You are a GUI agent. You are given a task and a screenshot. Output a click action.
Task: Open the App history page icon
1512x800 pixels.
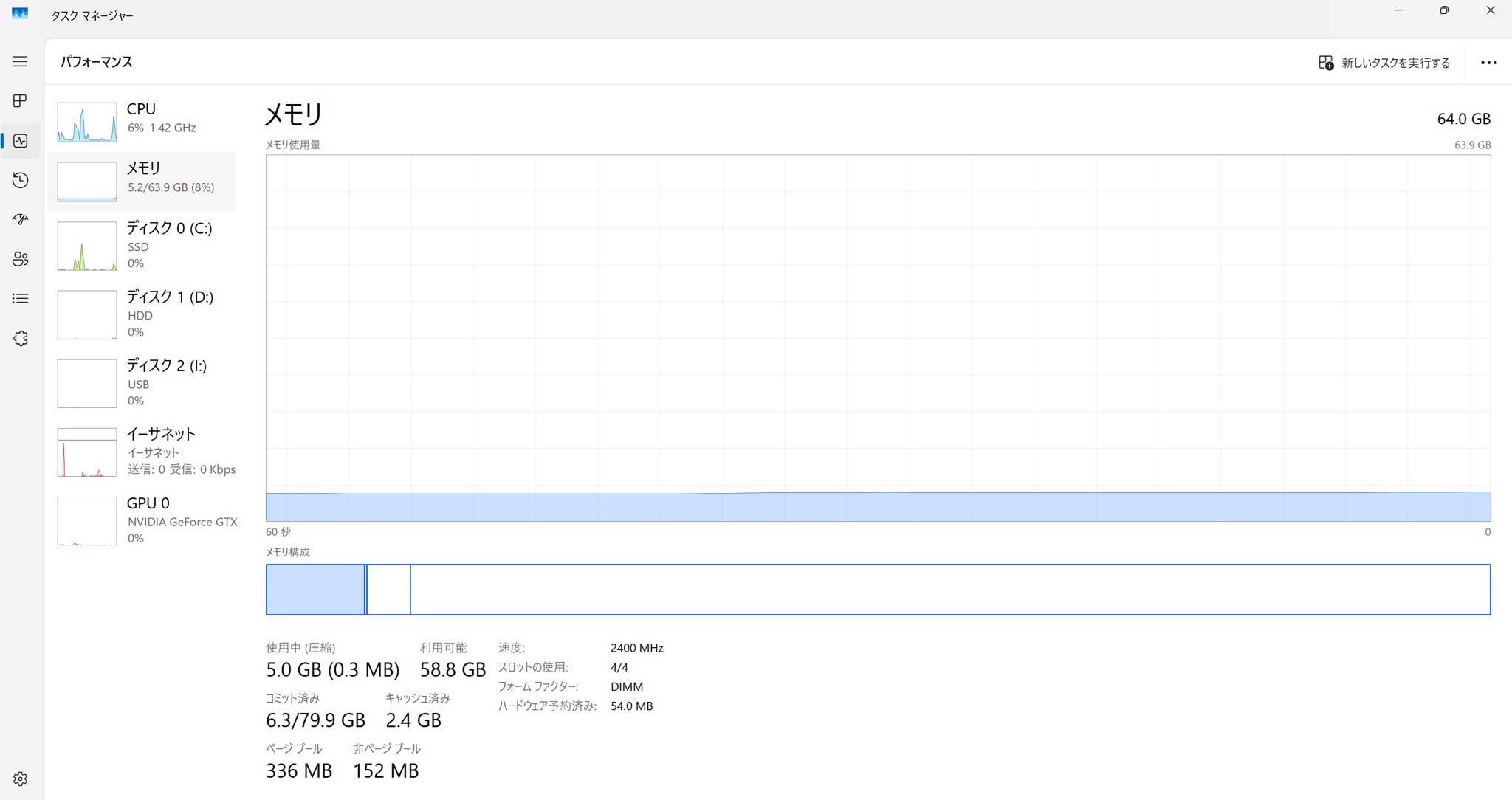tap(20, 180)
